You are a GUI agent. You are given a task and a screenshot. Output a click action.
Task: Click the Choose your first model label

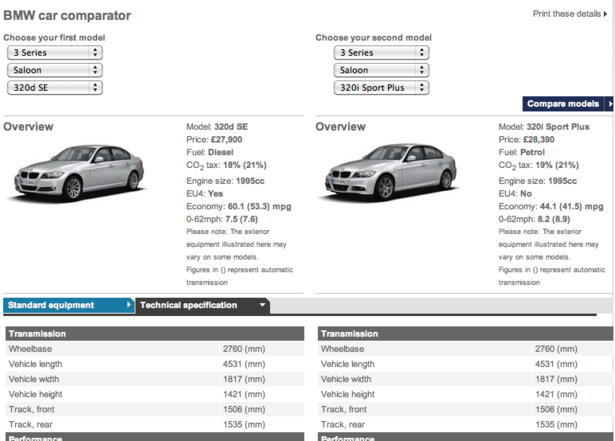(x=54, y=38)
